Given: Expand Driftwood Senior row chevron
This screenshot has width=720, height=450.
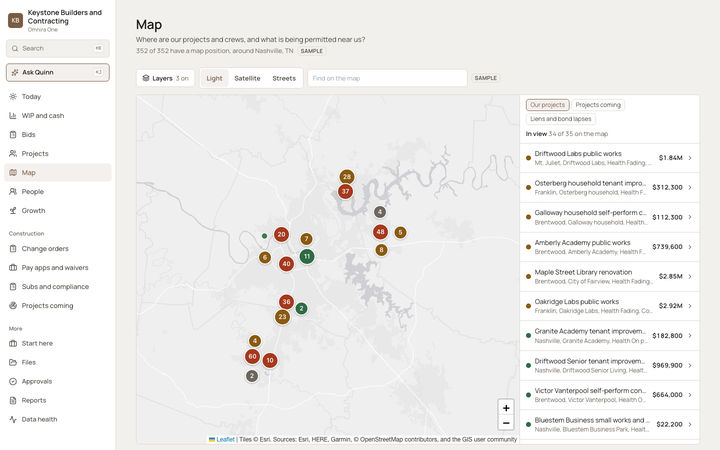Looking at the screenshot, I should (690, 365).
